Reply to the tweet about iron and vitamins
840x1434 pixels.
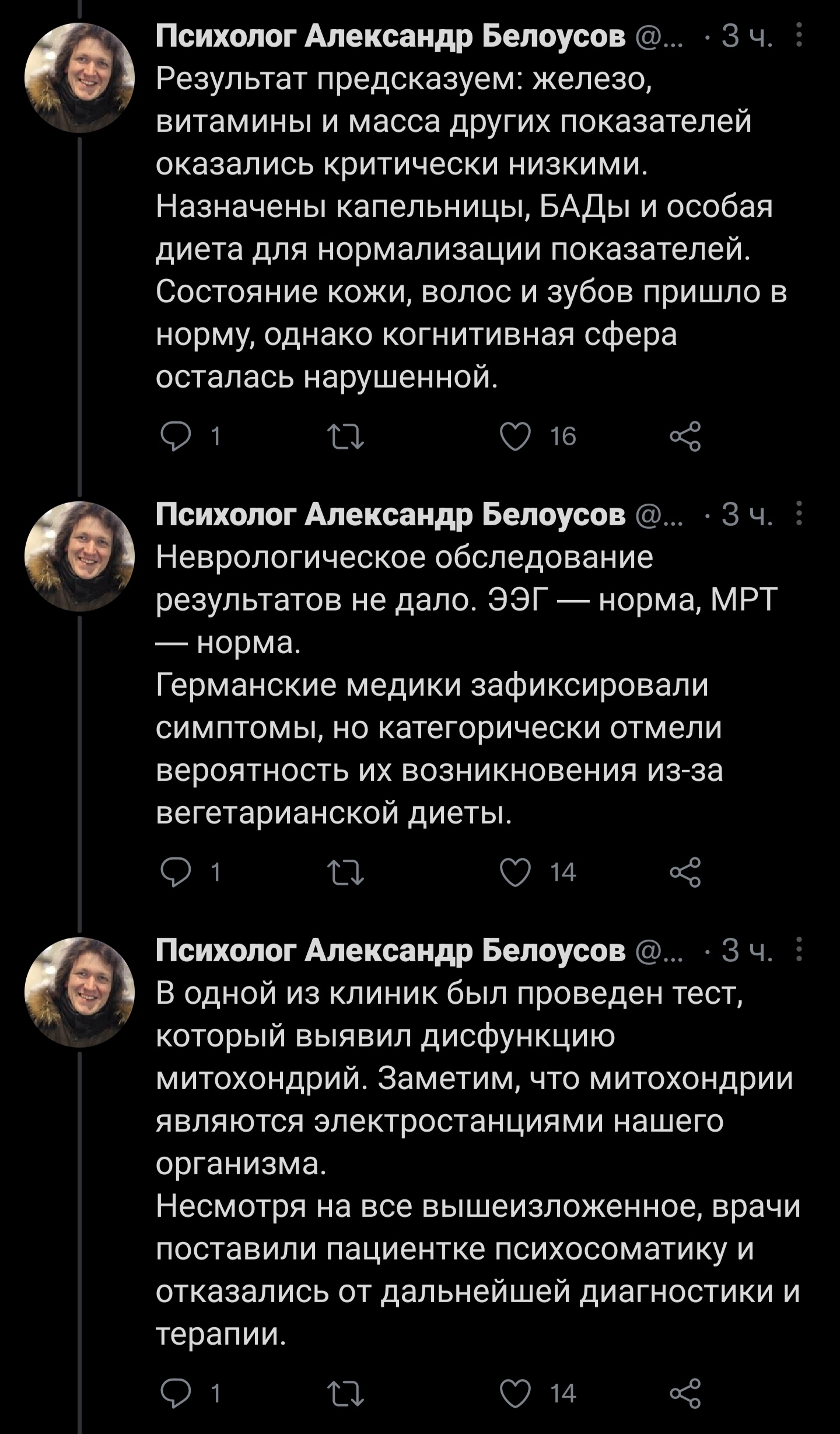(176, 437)
